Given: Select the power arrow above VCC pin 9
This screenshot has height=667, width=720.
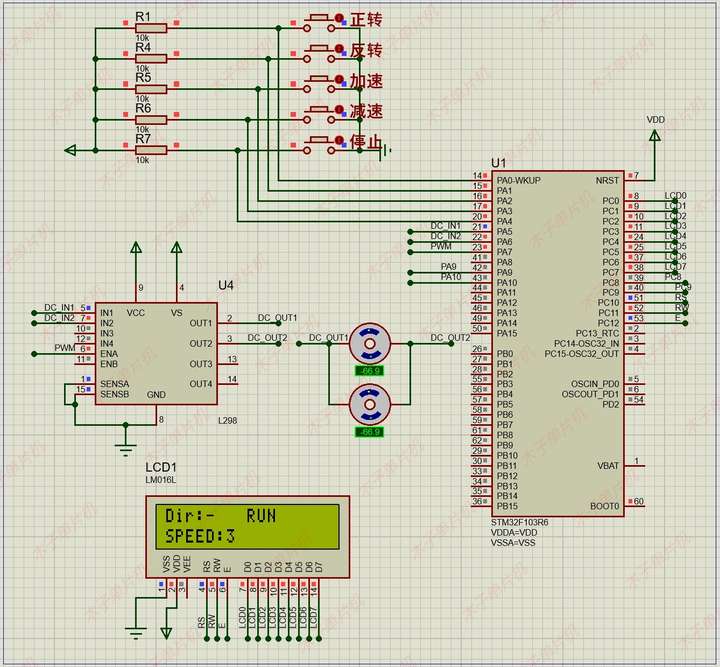Looking at the screenshot, I should click(136, 248).
